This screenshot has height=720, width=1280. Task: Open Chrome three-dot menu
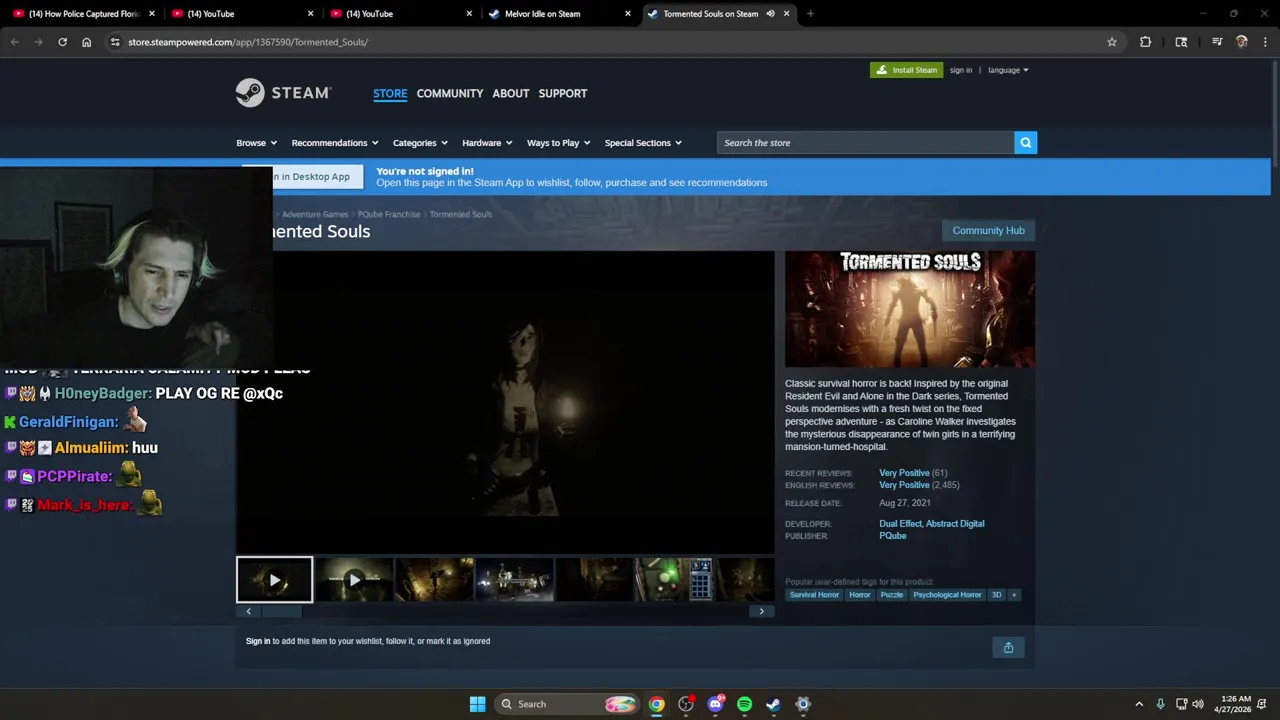1265,42
